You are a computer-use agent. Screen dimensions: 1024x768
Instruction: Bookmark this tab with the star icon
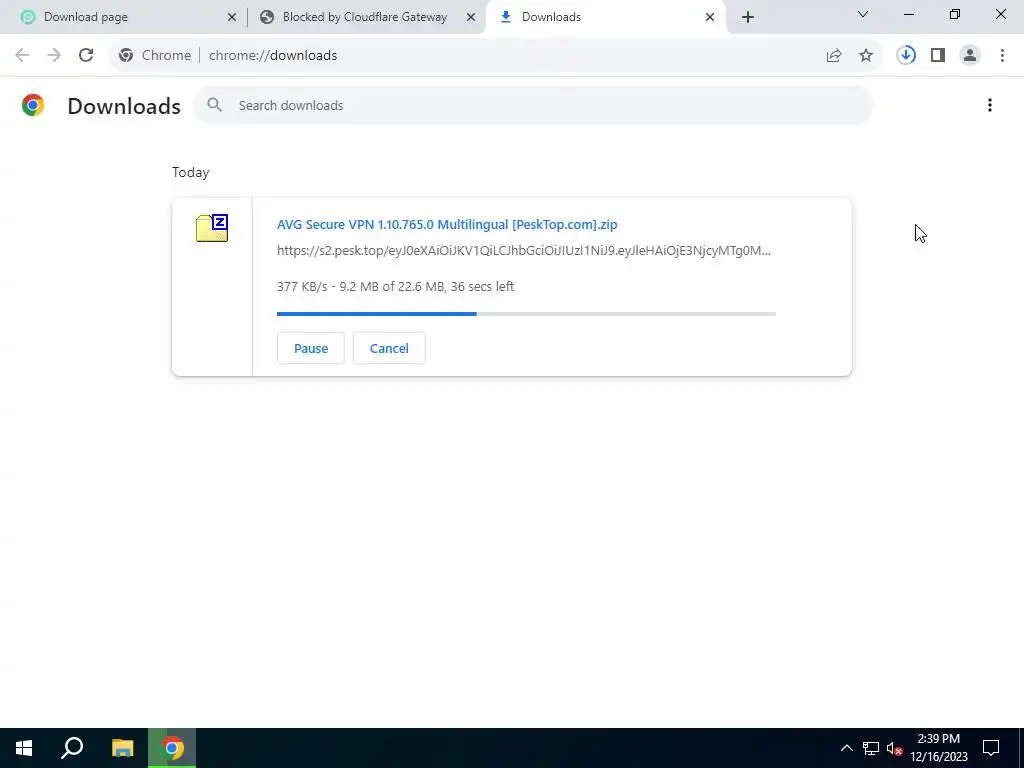click(866, 56)
